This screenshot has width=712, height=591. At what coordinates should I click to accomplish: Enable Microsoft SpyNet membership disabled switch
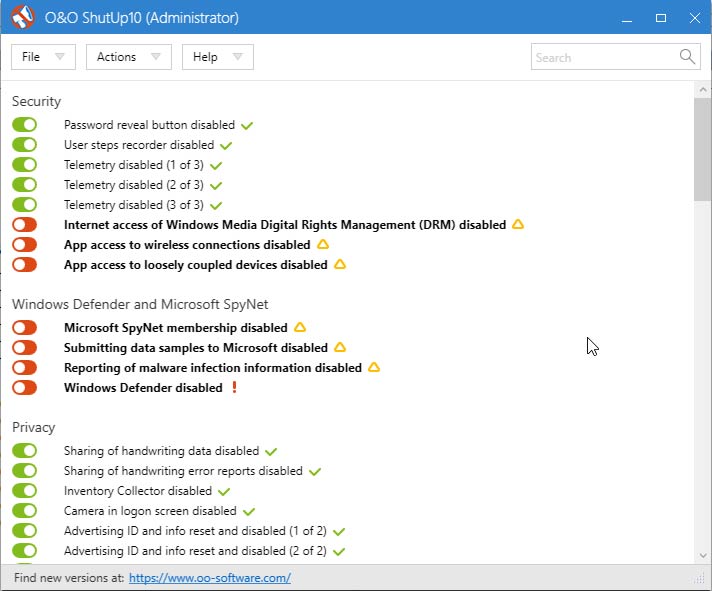(x=25, y=327)
